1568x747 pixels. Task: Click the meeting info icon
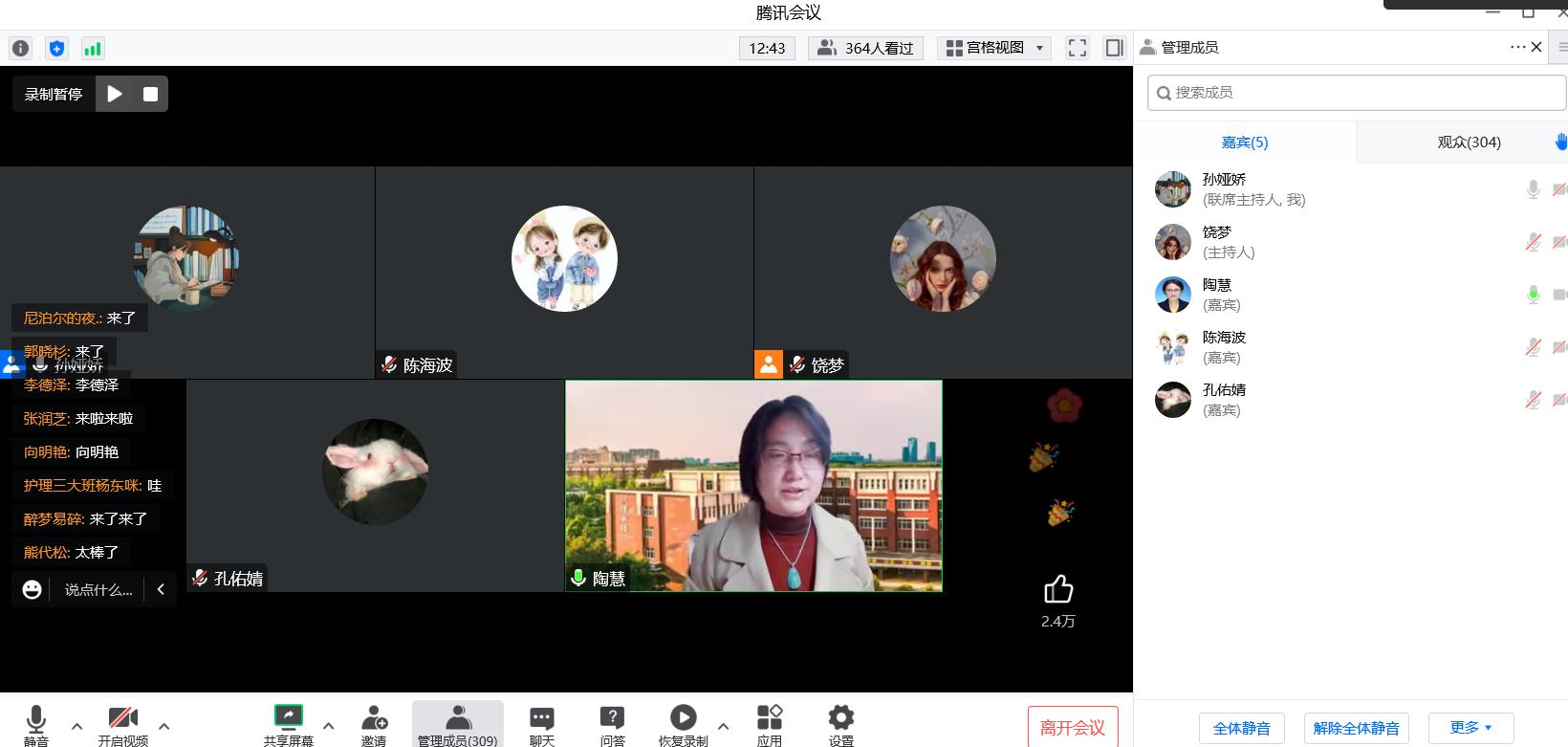(x=20, y=48)
